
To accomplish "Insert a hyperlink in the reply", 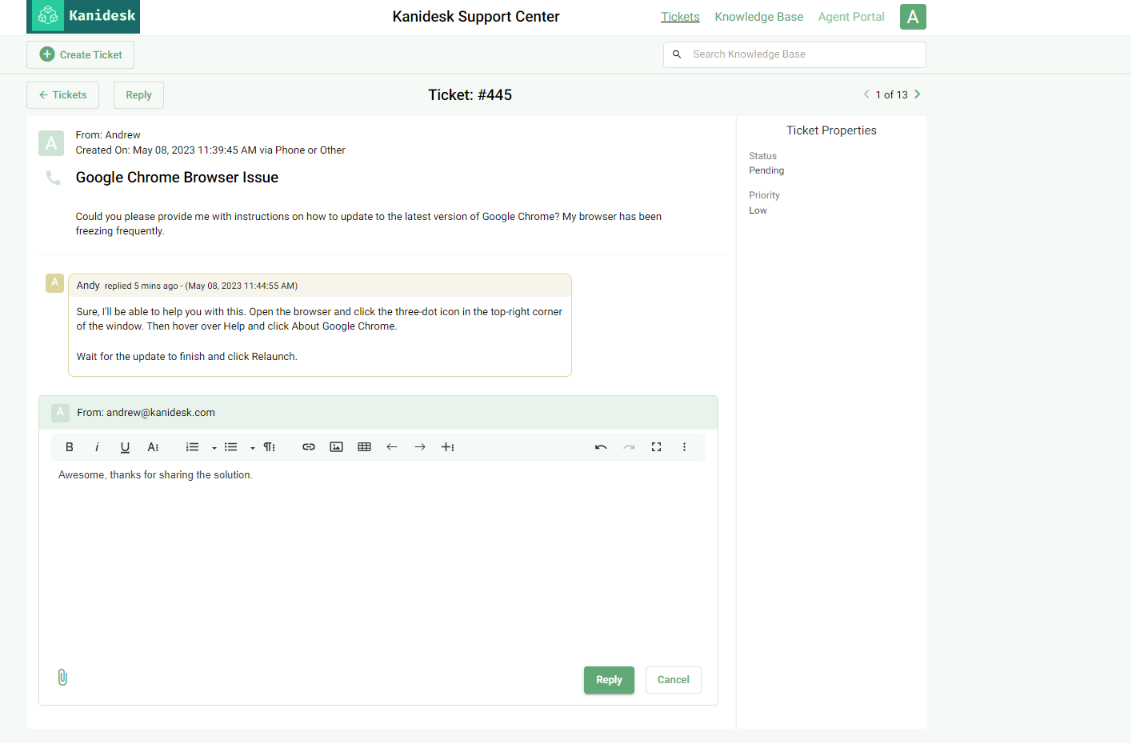I will click(x=308, y=447).
